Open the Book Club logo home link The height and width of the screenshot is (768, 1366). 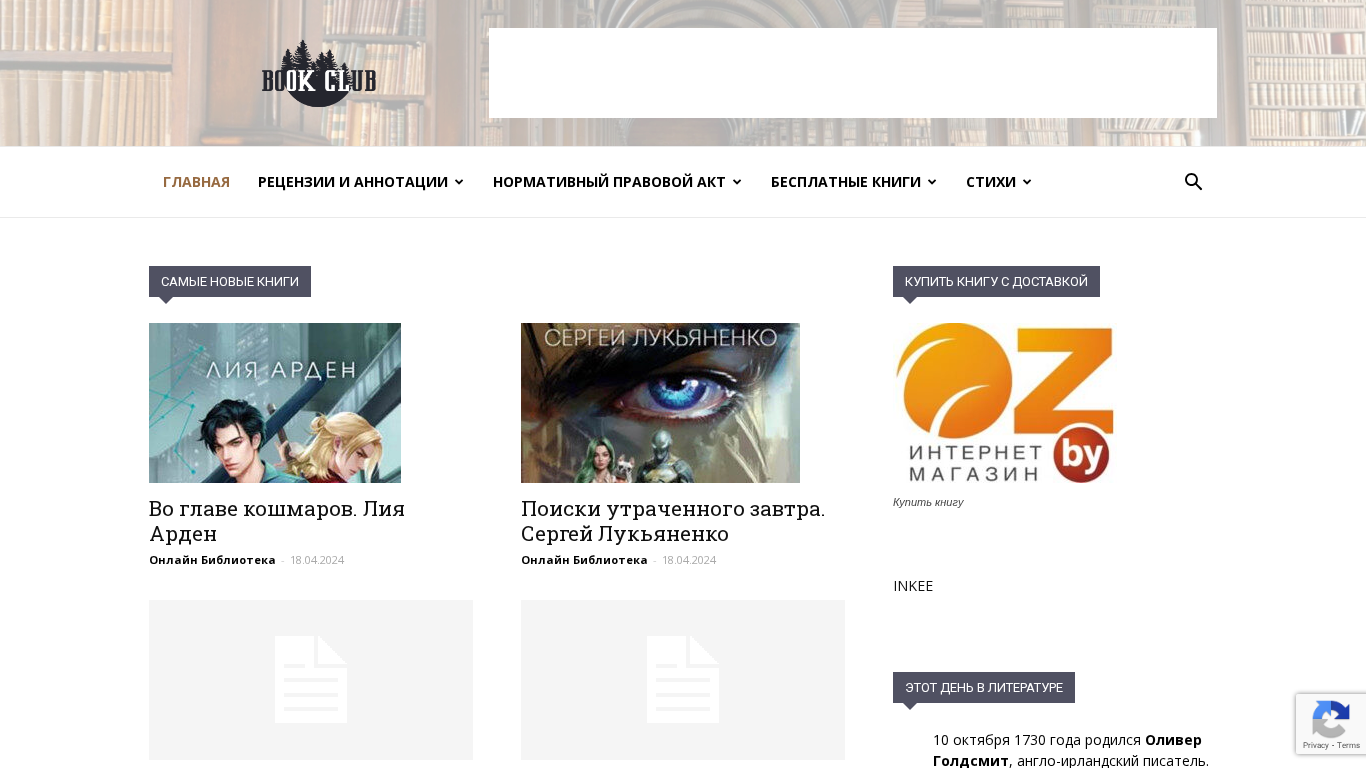[x=319, y=73]
